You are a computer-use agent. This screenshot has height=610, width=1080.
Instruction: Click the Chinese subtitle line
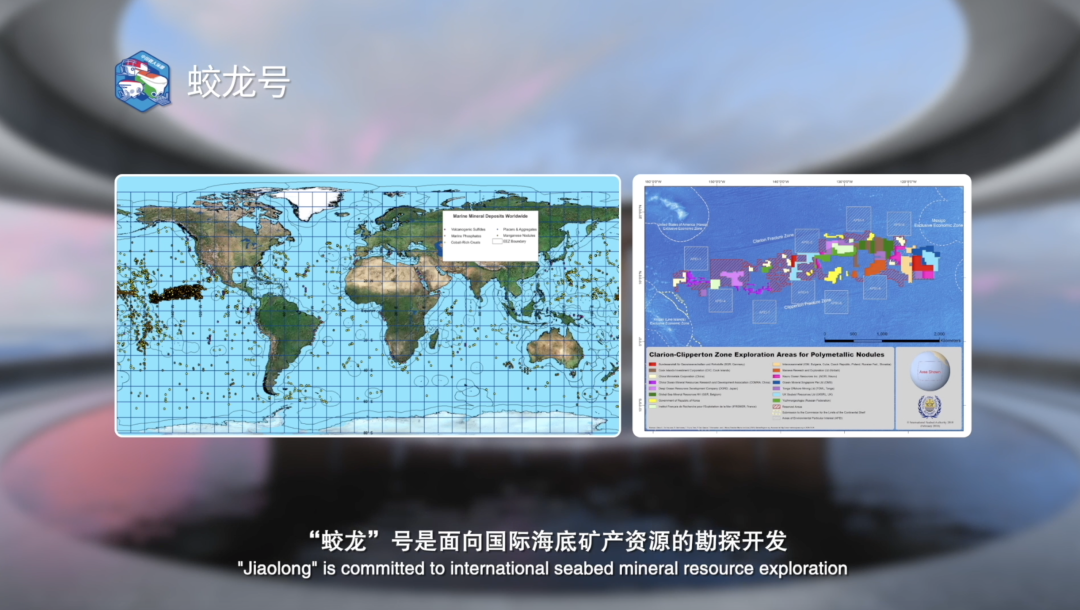548,541
